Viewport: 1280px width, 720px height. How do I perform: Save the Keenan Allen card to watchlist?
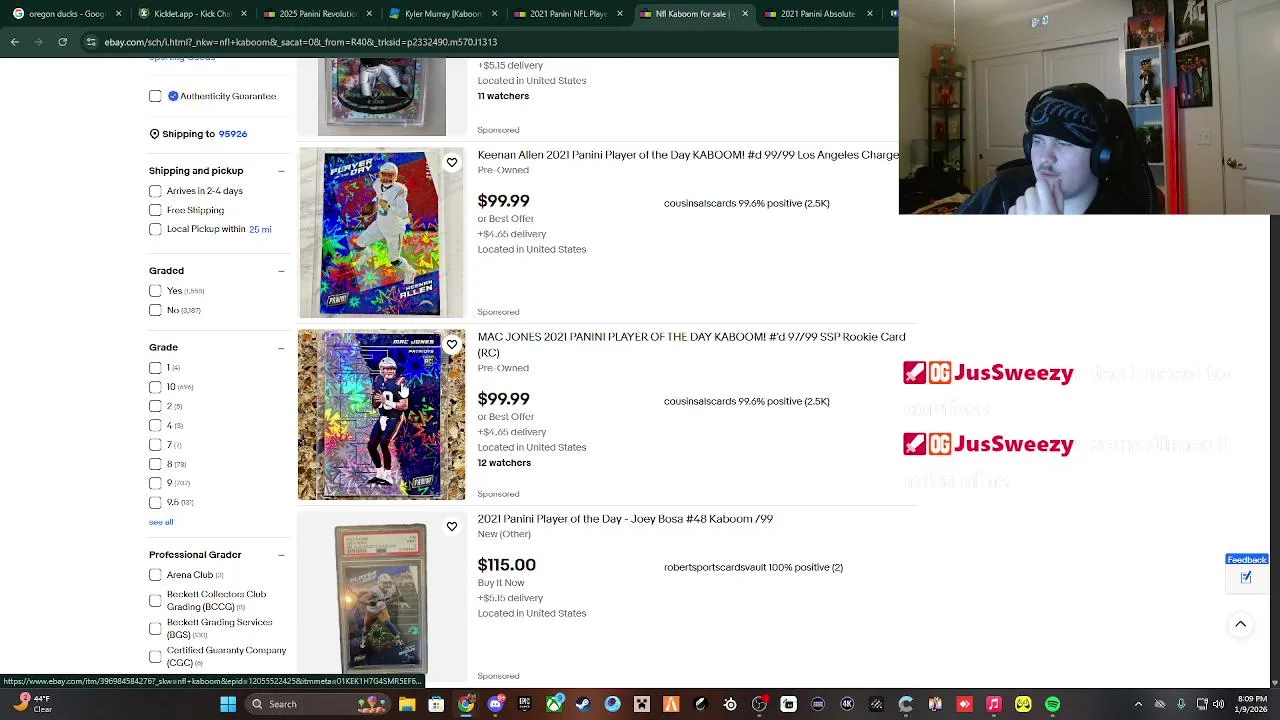pyautogui.click(x=452, y=162)
